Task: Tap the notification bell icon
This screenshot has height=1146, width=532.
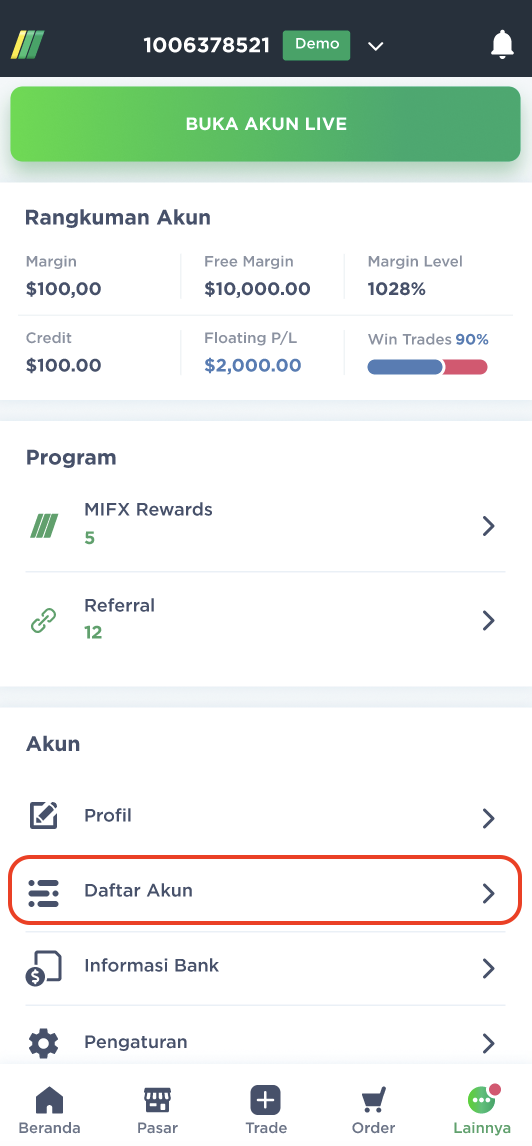Action: pyautogui.click(x=502, y=45)
